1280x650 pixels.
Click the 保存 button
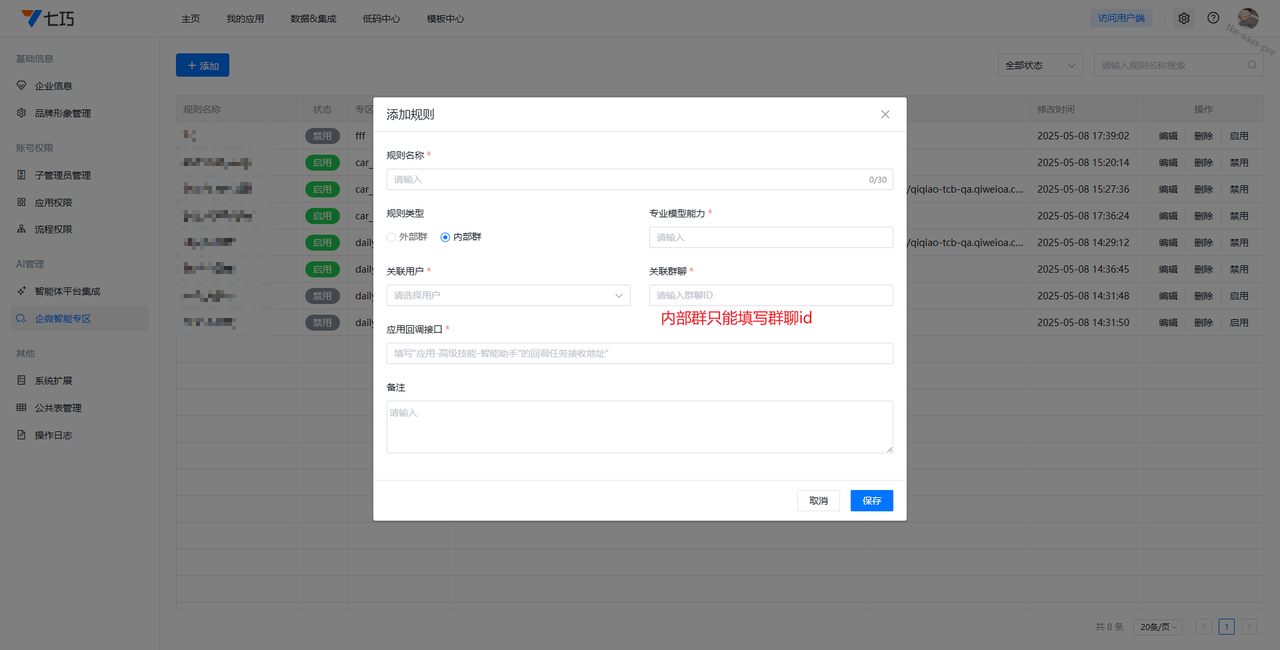pyautogui.click(x=871, y=501)
